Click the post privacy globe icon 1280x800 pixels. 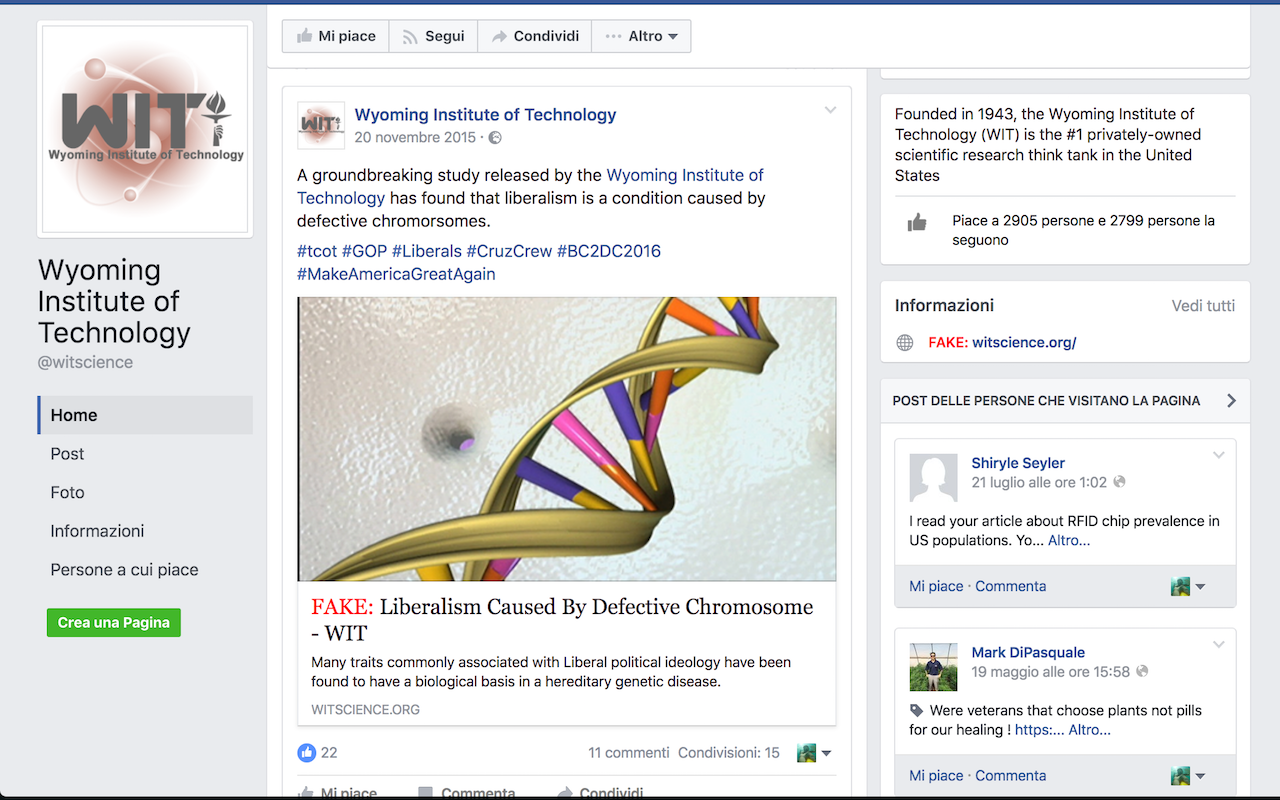point(495,138)
